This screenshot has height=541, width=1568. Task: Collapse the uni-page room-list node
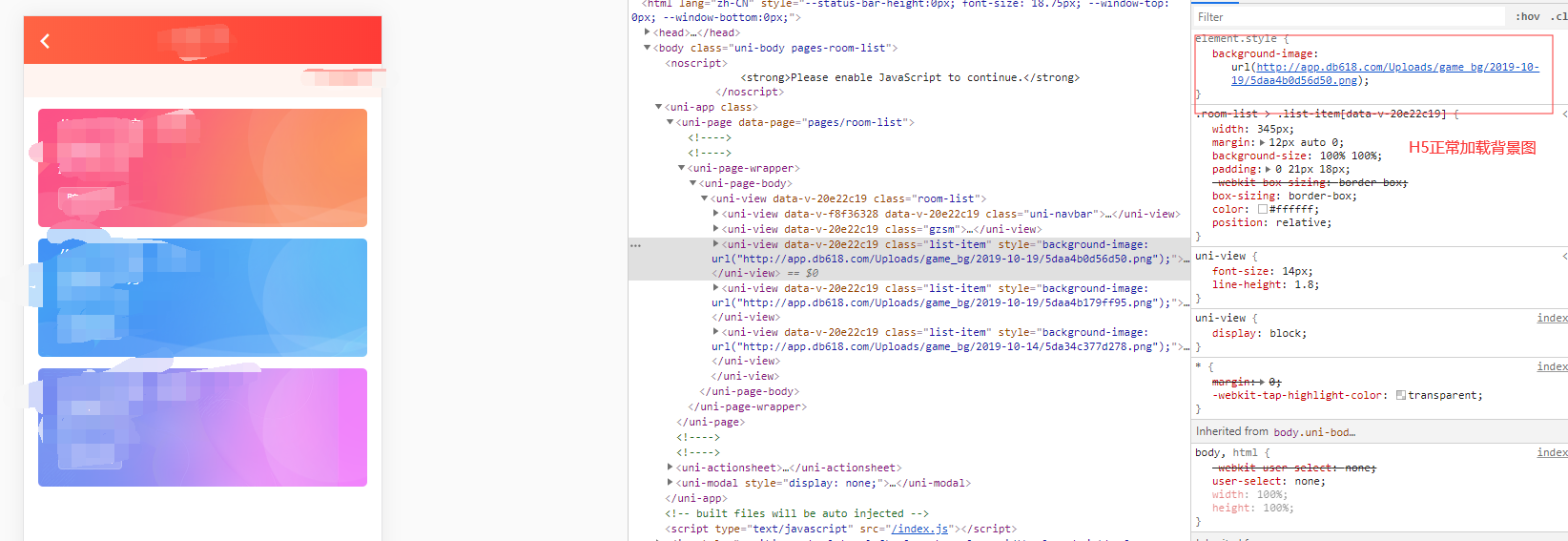[x=671, y=122]
